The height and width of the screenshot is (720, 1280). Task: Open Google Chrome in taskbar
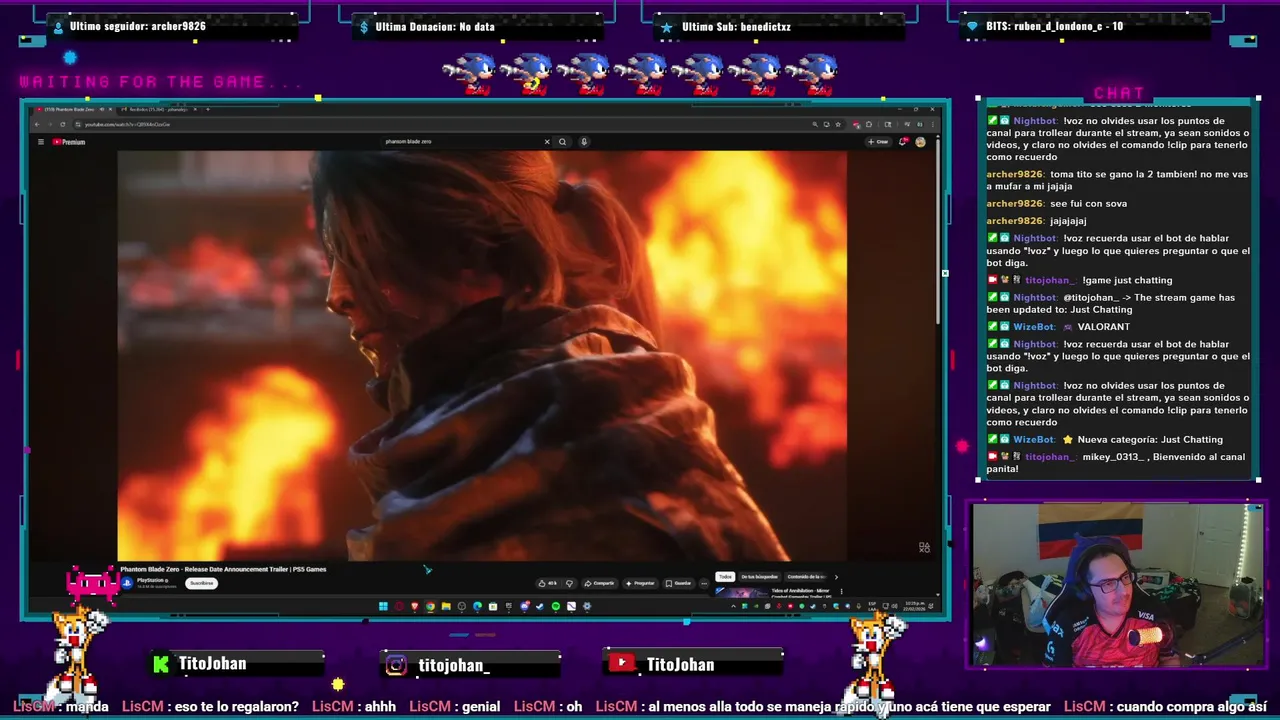point(430,606)
